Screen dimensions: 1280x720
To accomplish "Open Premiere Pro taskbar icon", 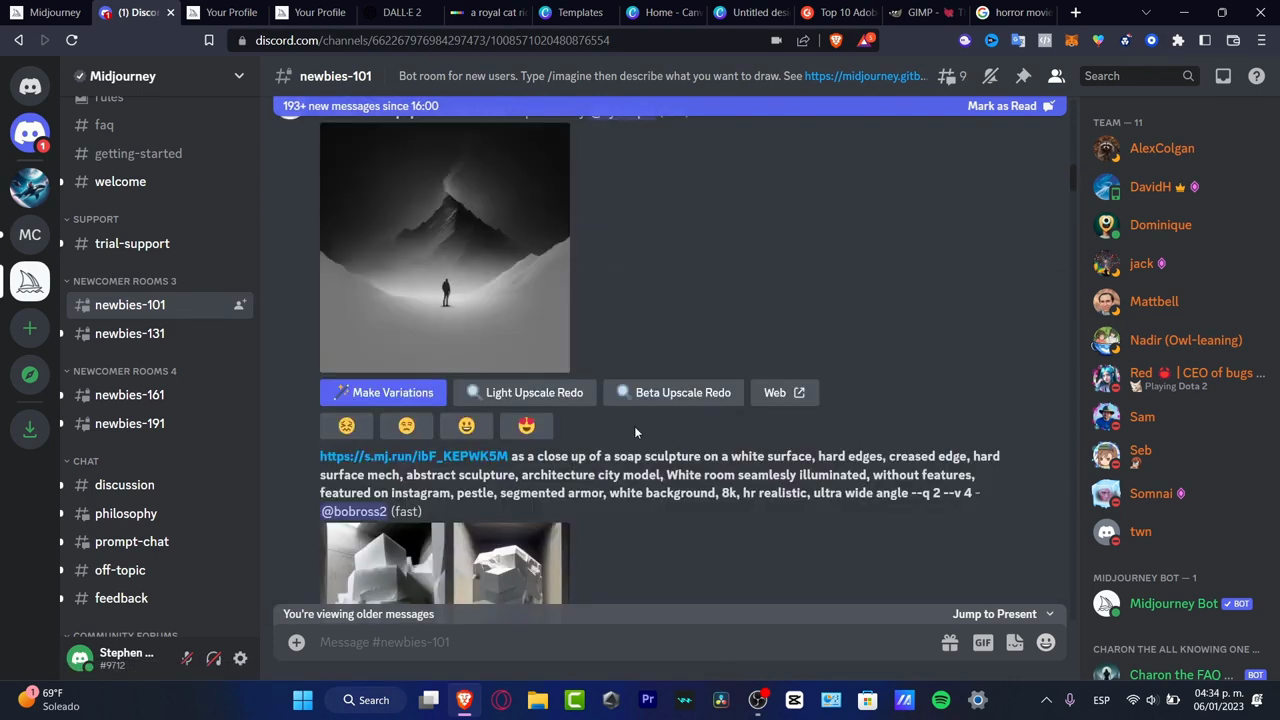I will [x=647, y=700].
